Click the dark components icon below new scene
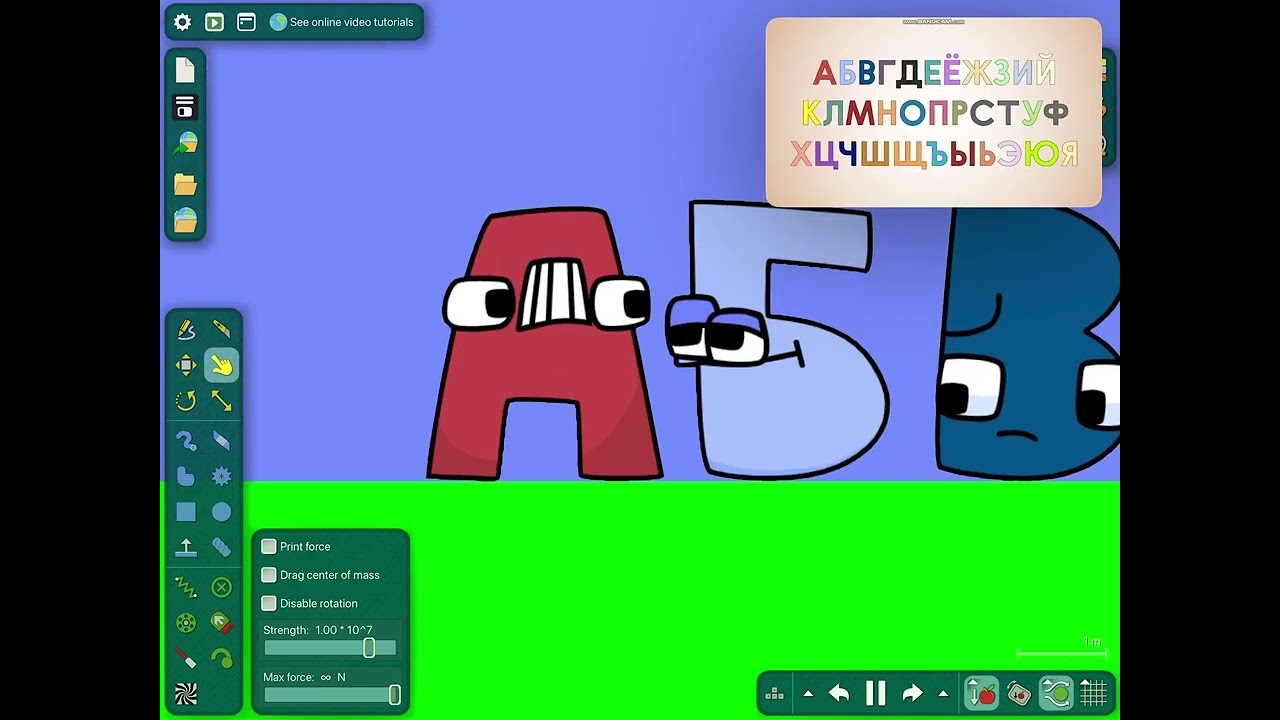Screen dimensions: 1280x720 (185, 107)
